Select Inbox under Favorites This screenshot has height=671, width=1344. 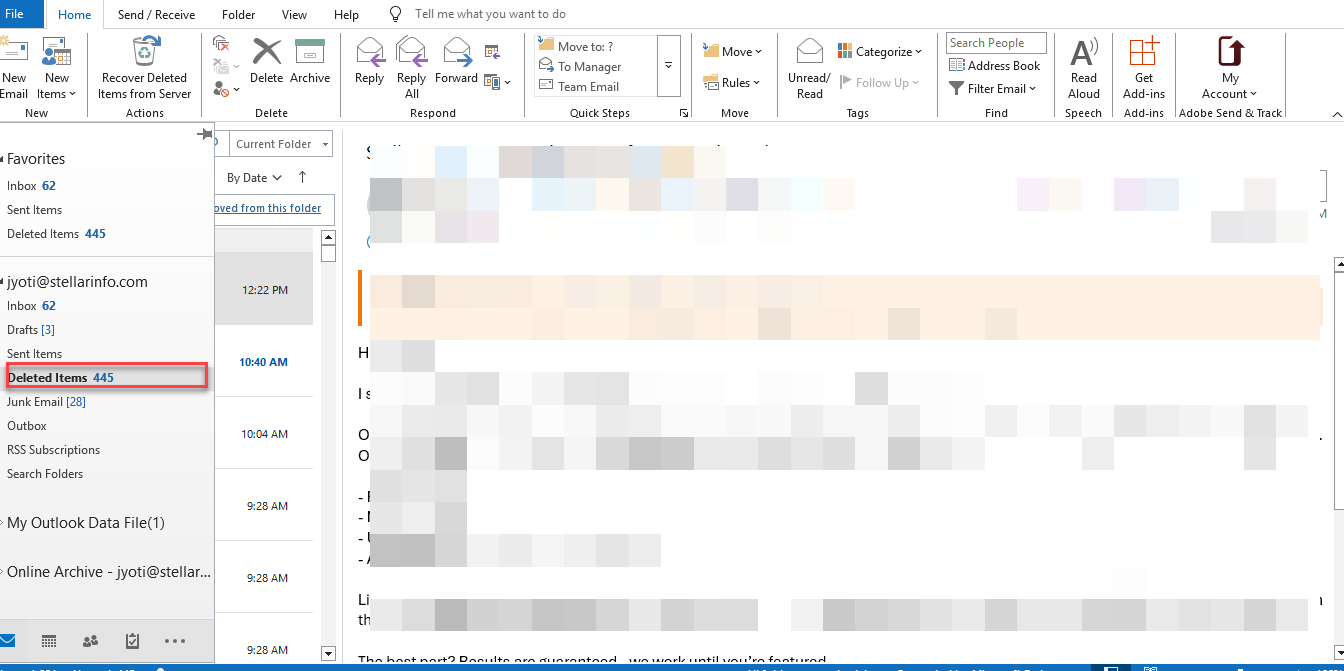tap(31, 186)
